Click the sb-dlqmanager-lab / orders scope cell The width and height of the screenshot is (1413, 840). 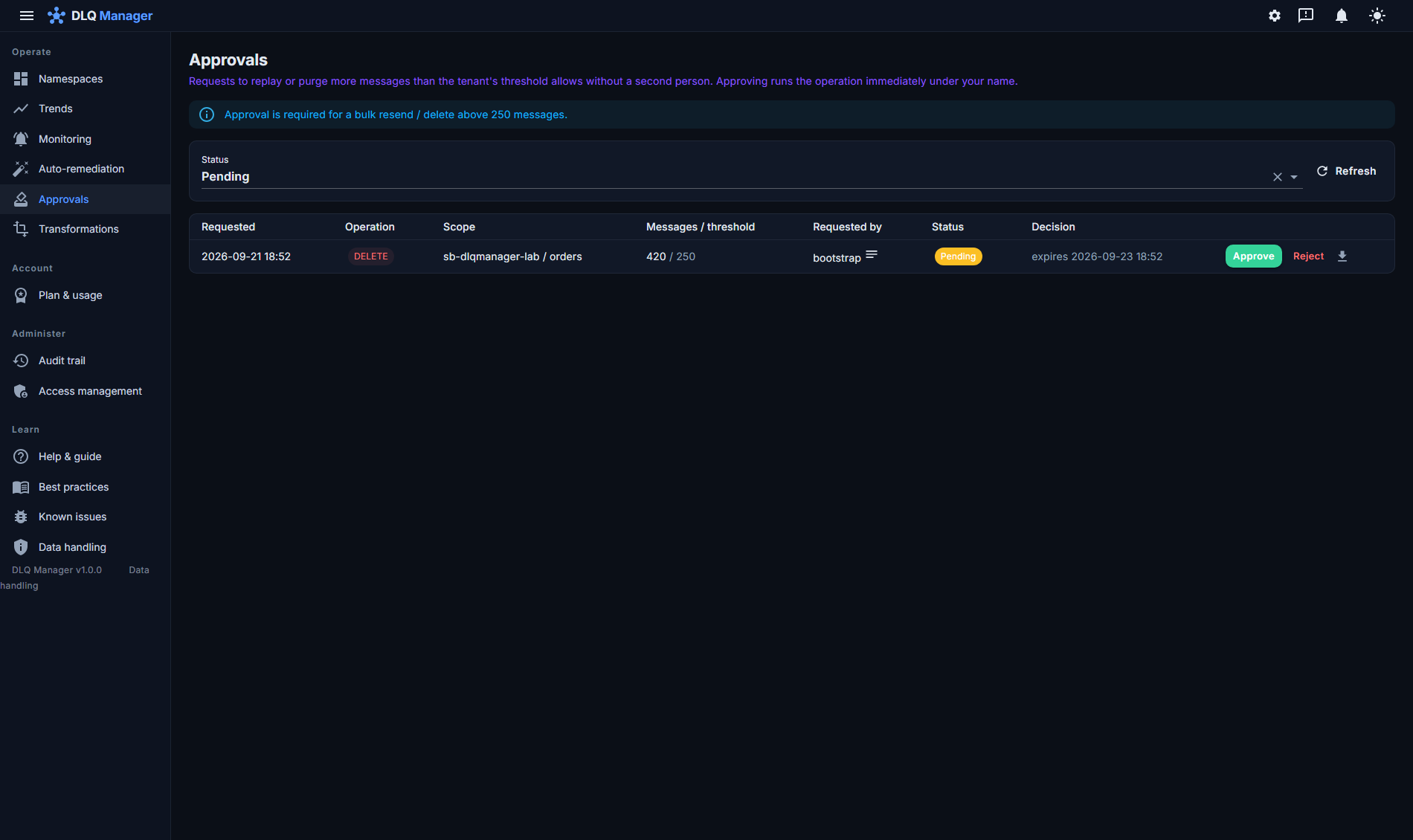512,256
